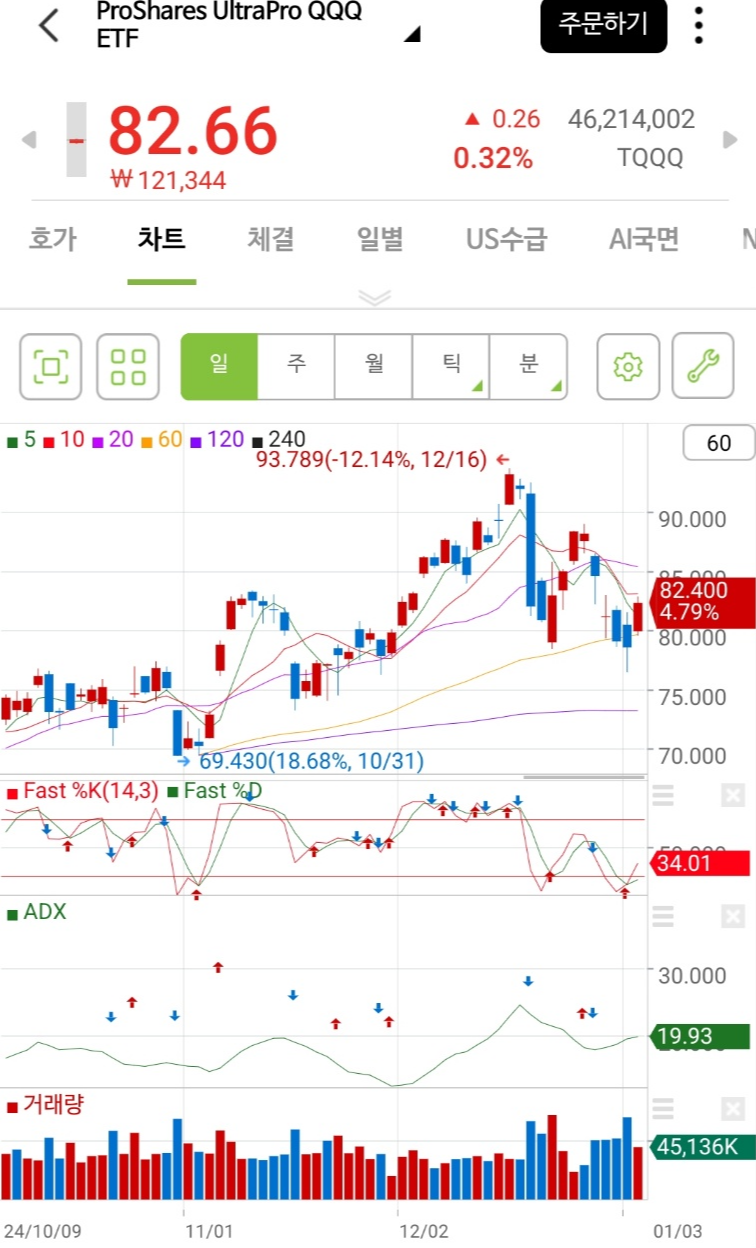
Task: Tap the 34.01 stochastic value tag
Action: (699, 863)
